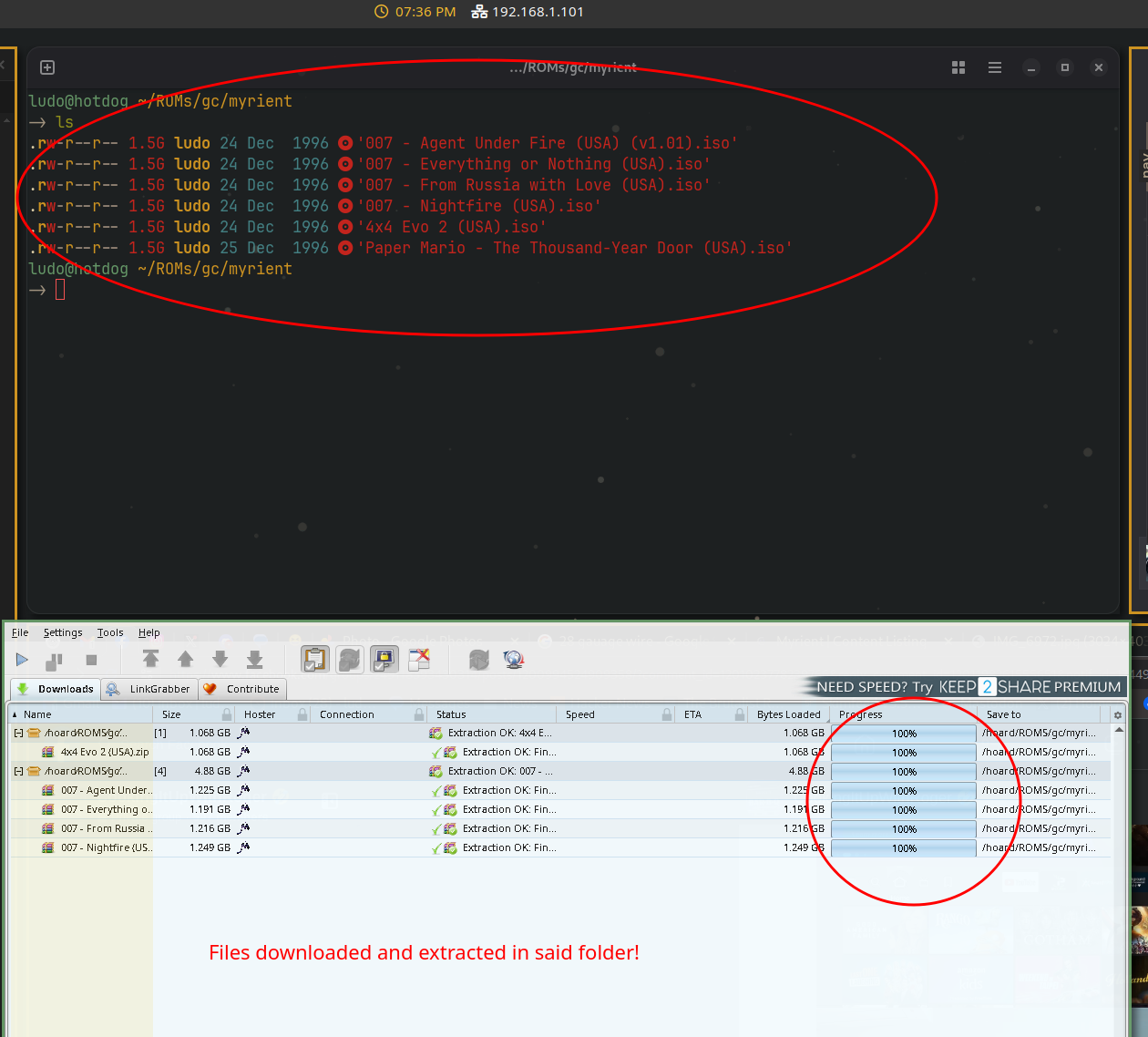Move selection to top of list
The image size is (1148, 1037).
pos(151,659)
